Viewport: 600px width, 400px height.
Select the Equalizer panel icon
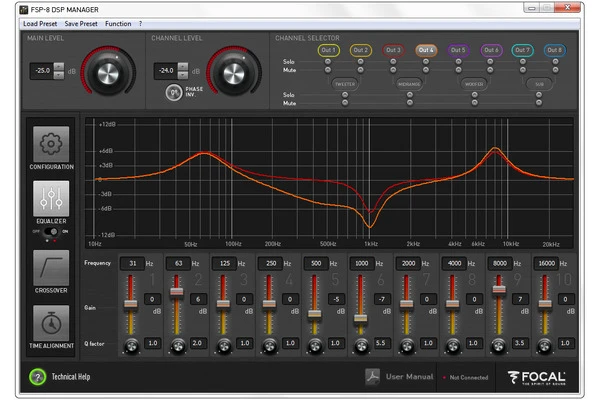[x=51, y=199]
